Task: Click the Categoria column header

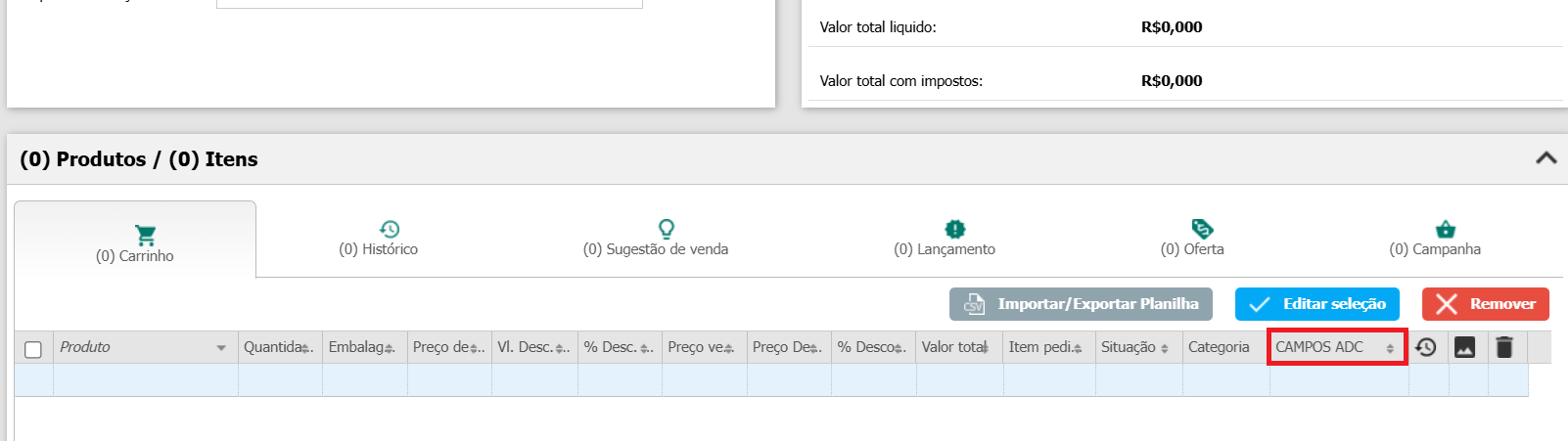Action: pos(1225,347)
